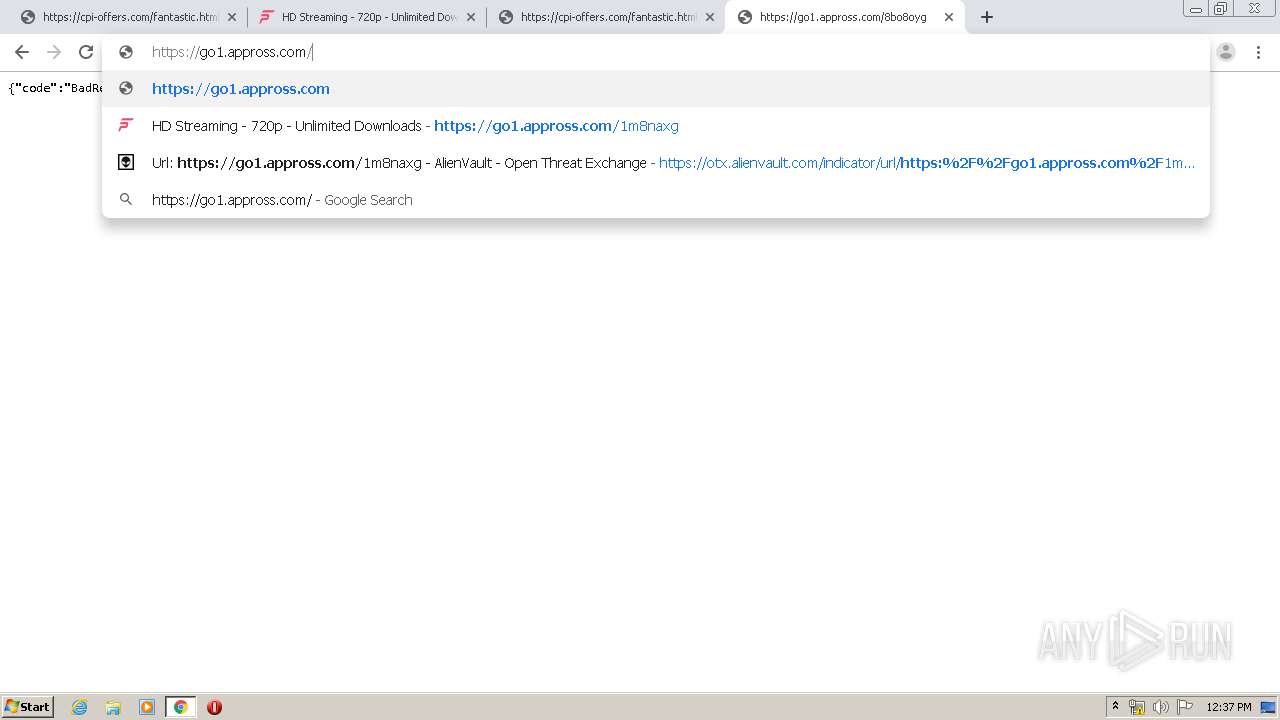
Task: Open Windows Media Player from taskbar
Action: (147, 707)
